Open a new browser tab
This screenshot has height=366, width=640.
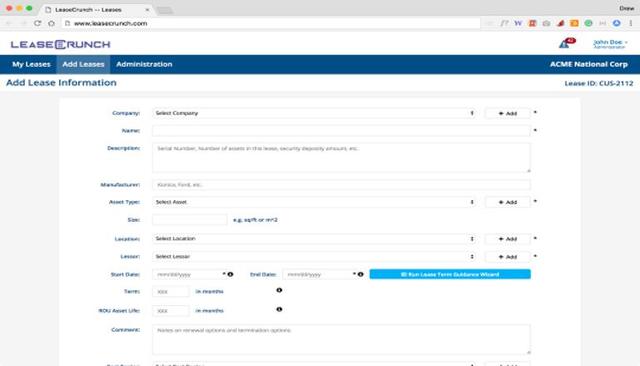tap(165, 10)
